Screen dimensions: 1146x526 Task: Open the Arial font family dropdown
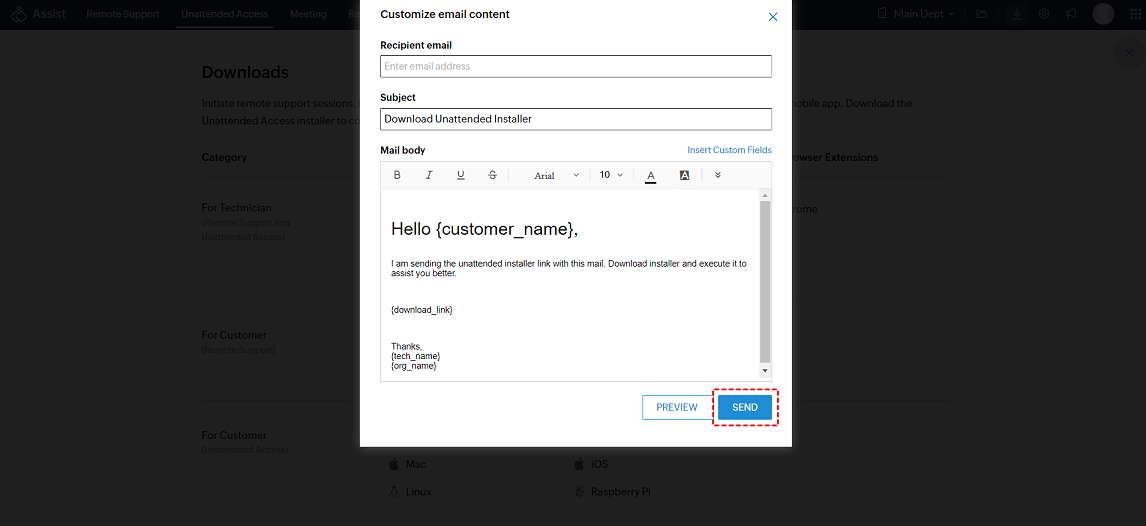(x=556, y=175)
